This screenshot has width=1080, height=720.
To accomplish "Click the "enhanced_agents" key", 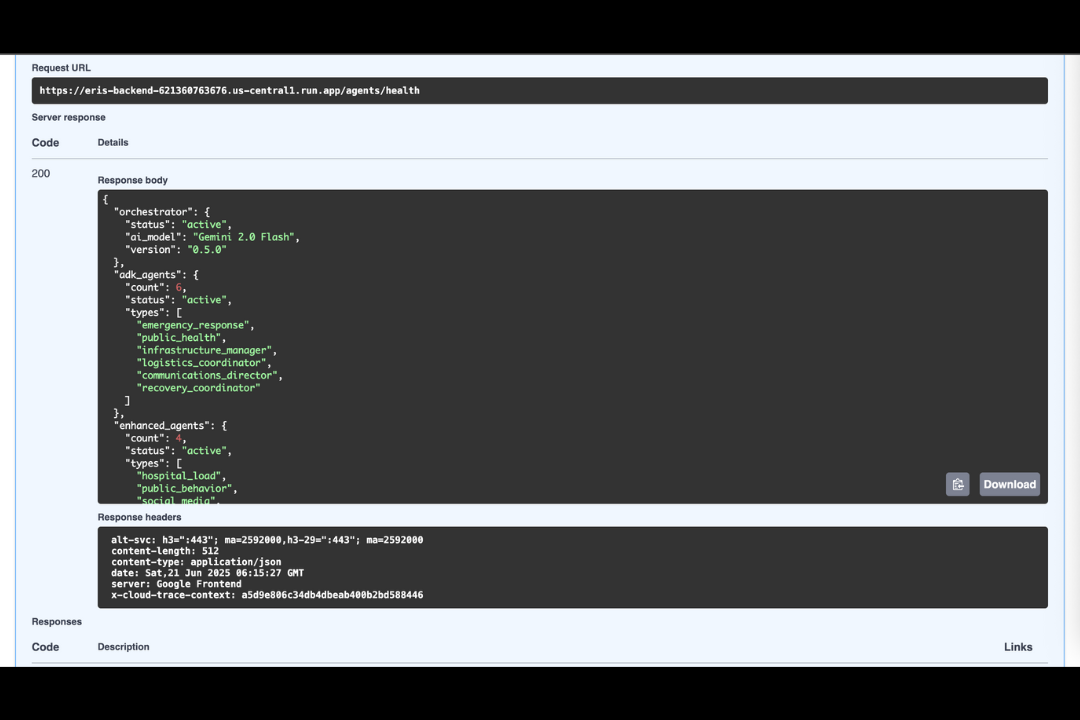I will (162, 426).
